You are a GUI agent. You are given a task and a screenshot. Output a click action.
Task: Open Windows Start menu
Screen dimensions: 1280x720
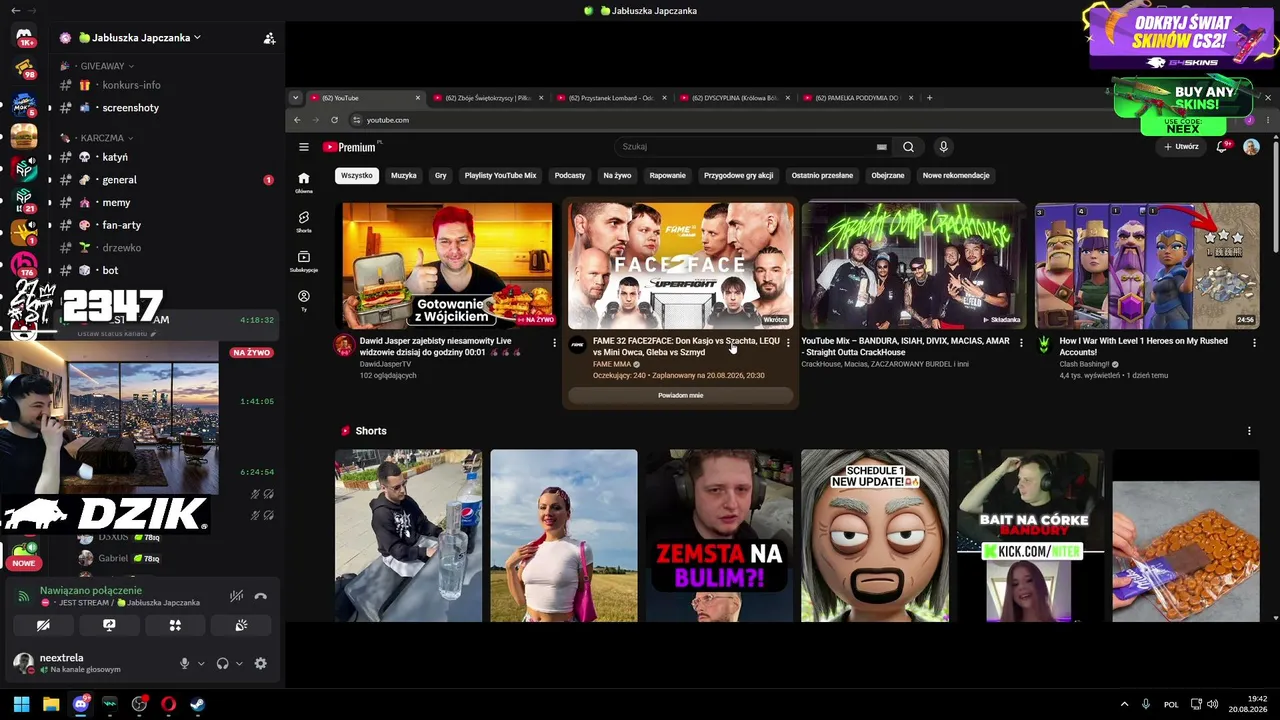[x=21, y=704]
